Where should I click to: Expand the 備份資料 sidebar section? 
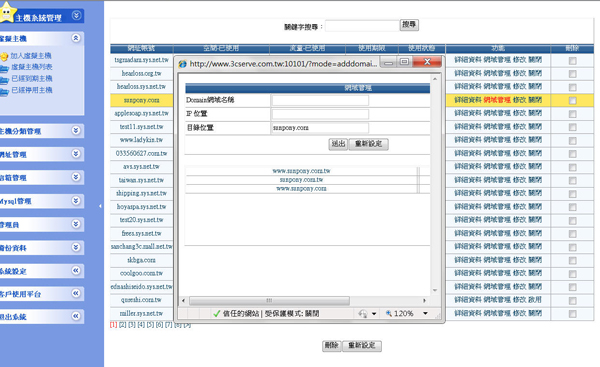click(76, 247)
